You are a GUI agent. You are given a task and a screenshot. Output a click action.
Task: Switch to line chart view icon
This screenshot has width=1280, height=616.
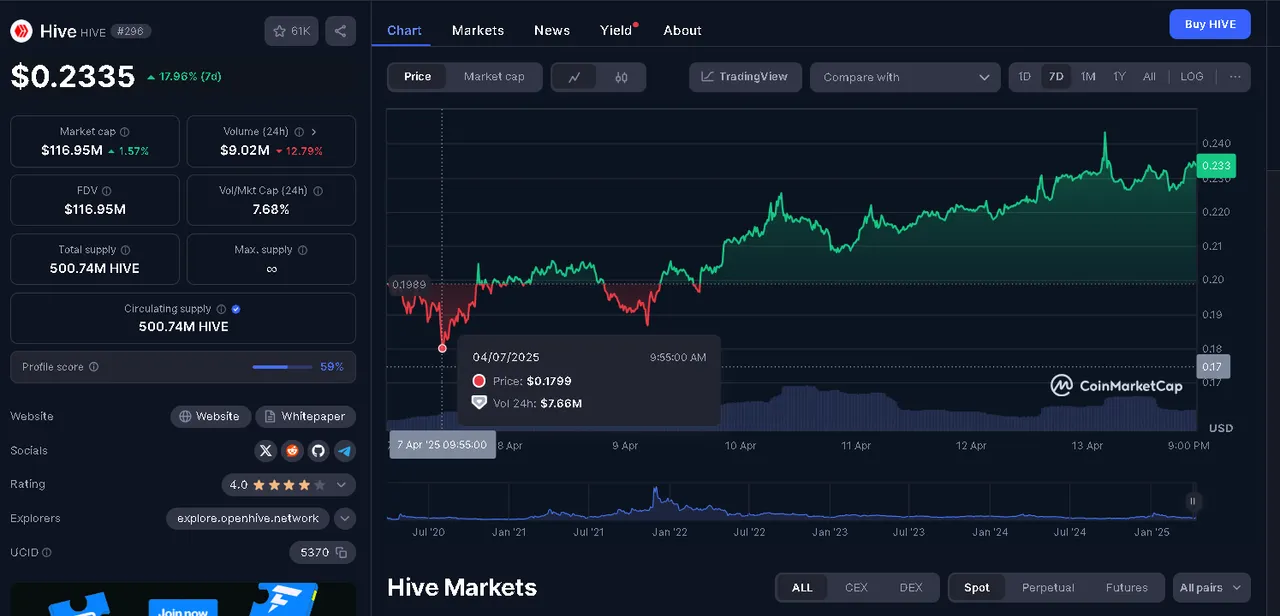coord(574,77)
